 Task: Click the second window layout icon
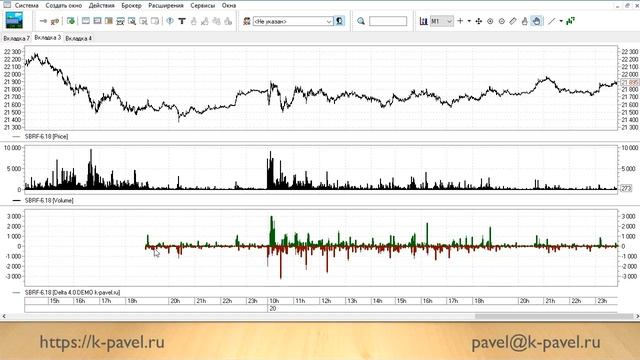(x=97, y=21)
